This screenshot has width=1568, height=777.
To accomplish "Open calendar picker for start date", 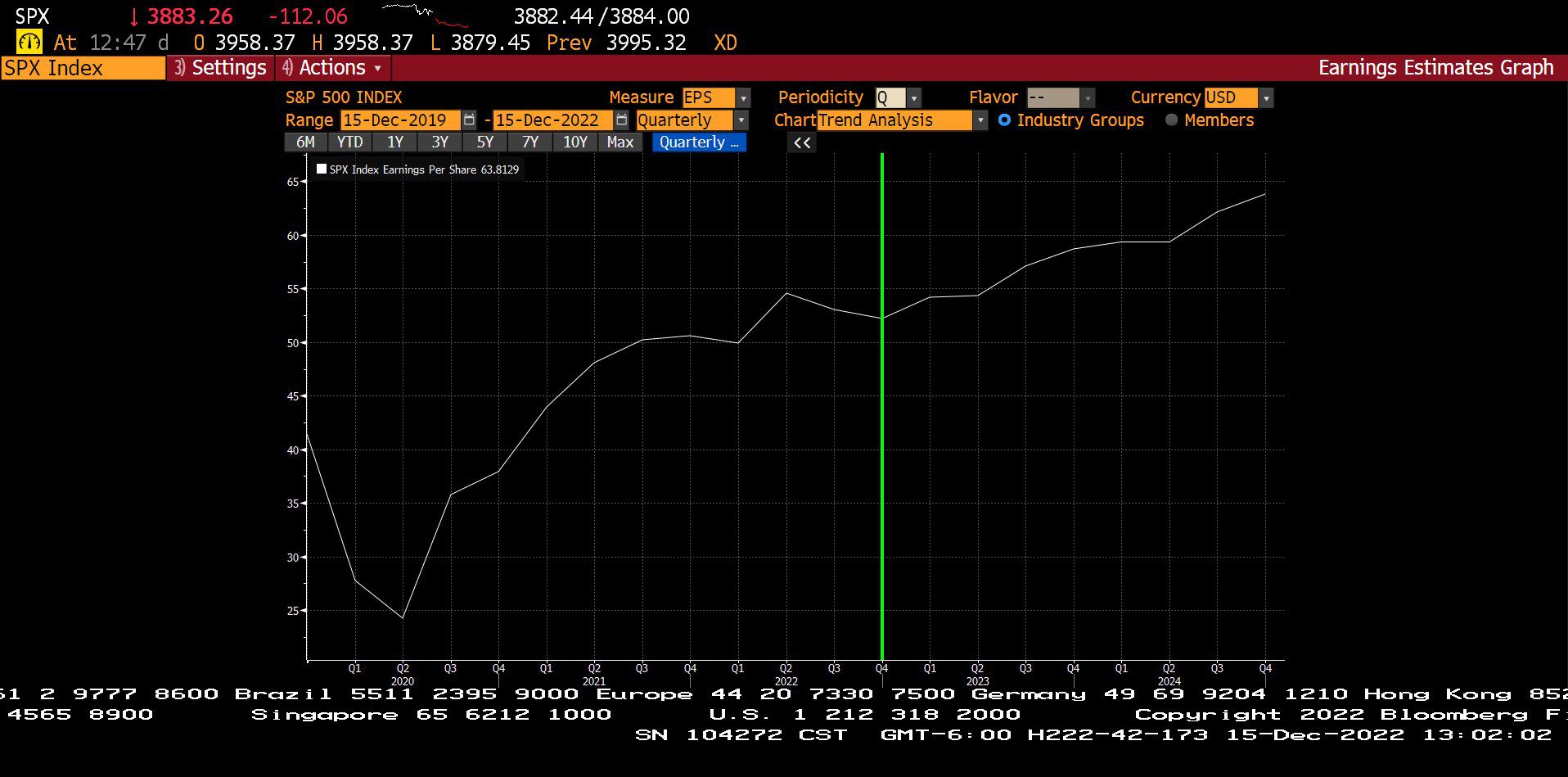I will pos(469,120).
